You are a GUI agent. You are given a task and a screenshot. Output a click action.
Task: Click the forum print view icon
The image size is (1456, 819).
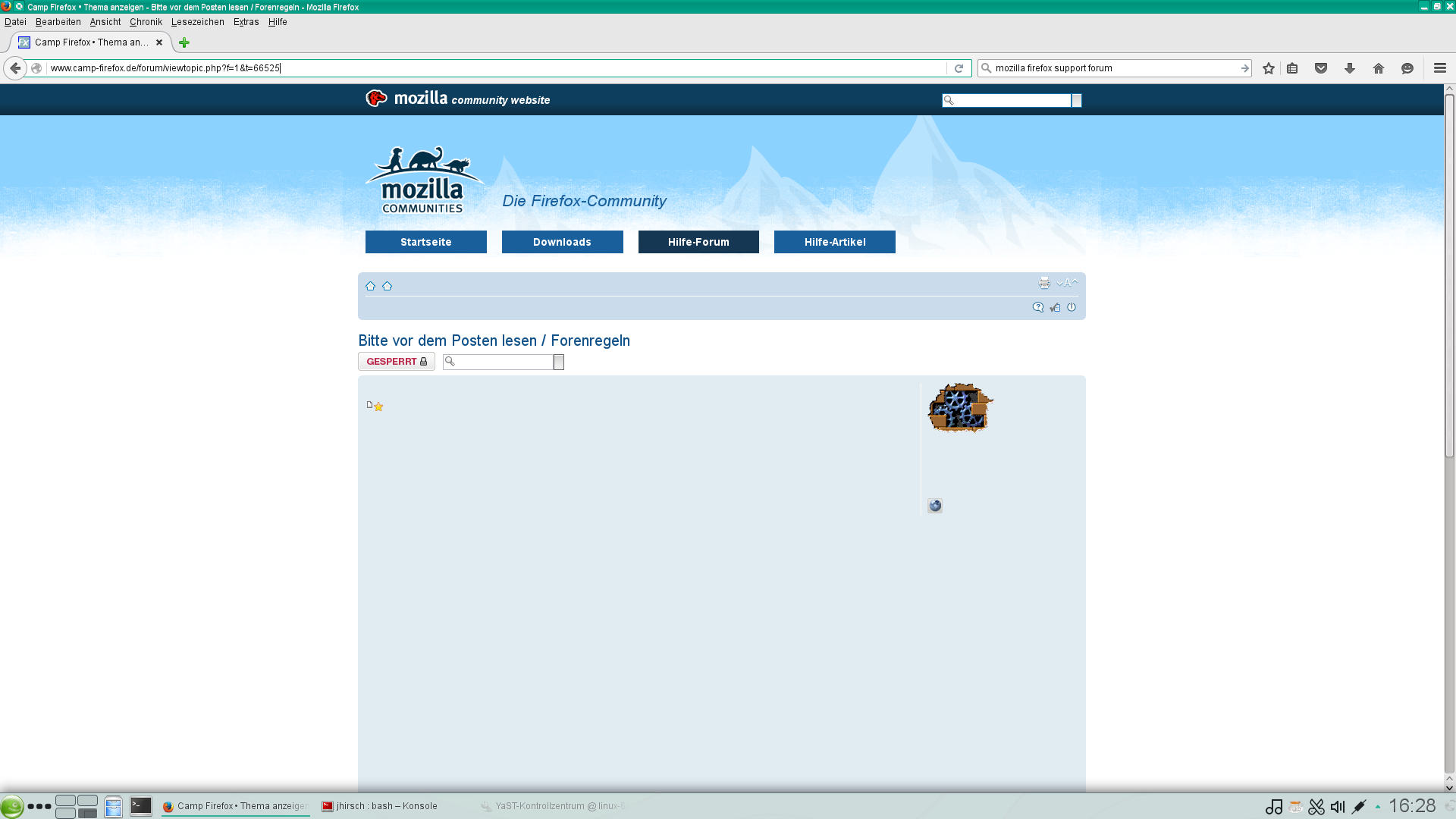coord(1044,283)
